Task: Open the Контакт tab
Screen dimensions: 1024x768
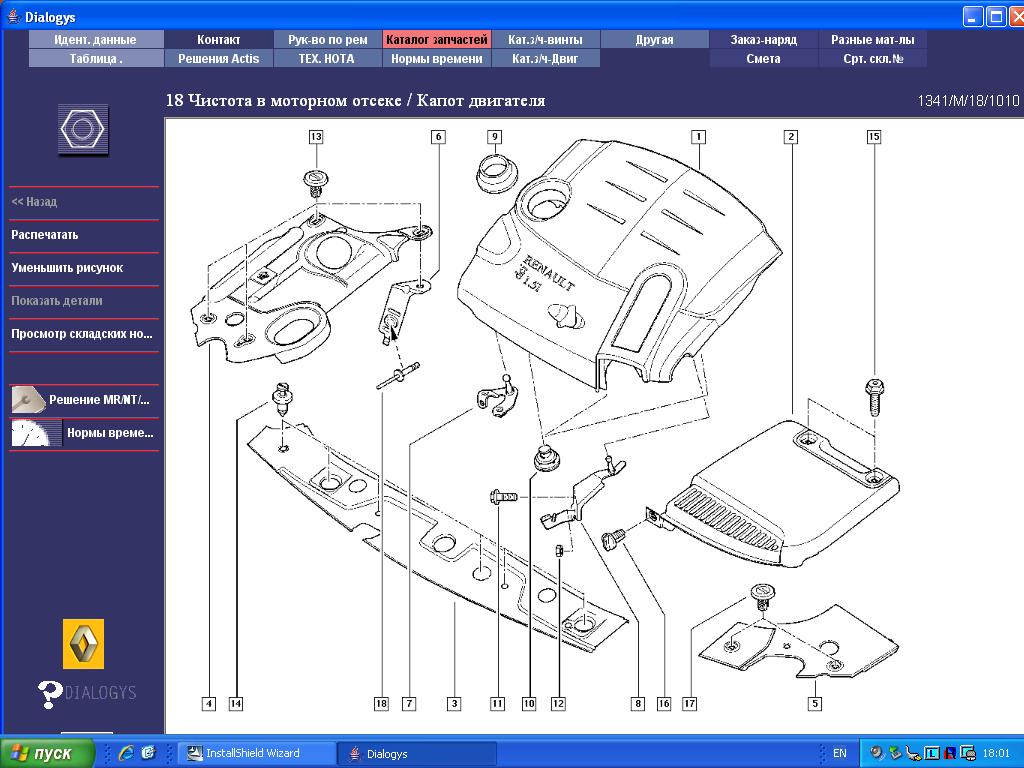Action: coord(218,39)
